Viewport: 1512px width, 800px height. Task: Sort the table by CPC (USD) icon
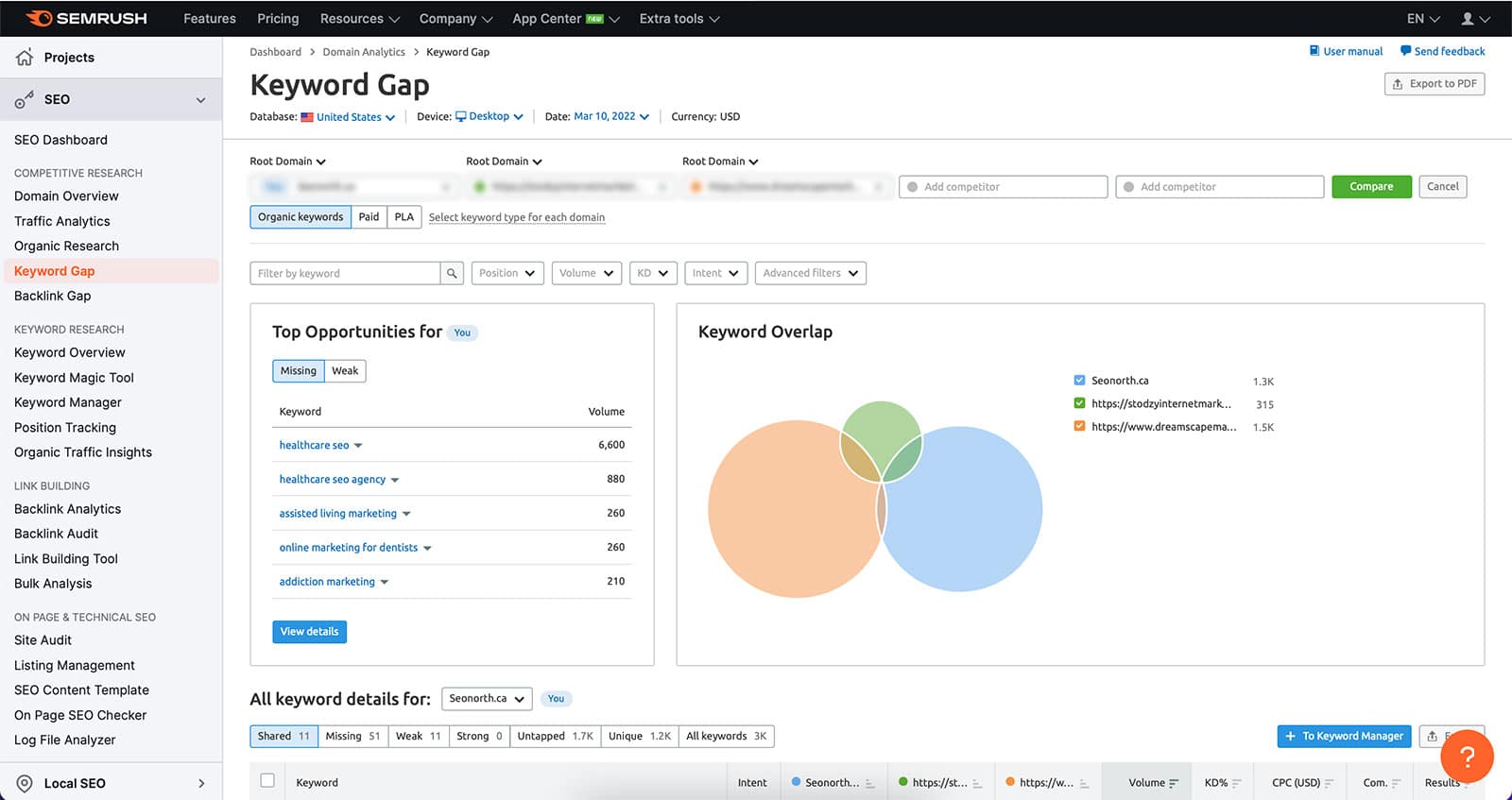tap(1329, 783)
